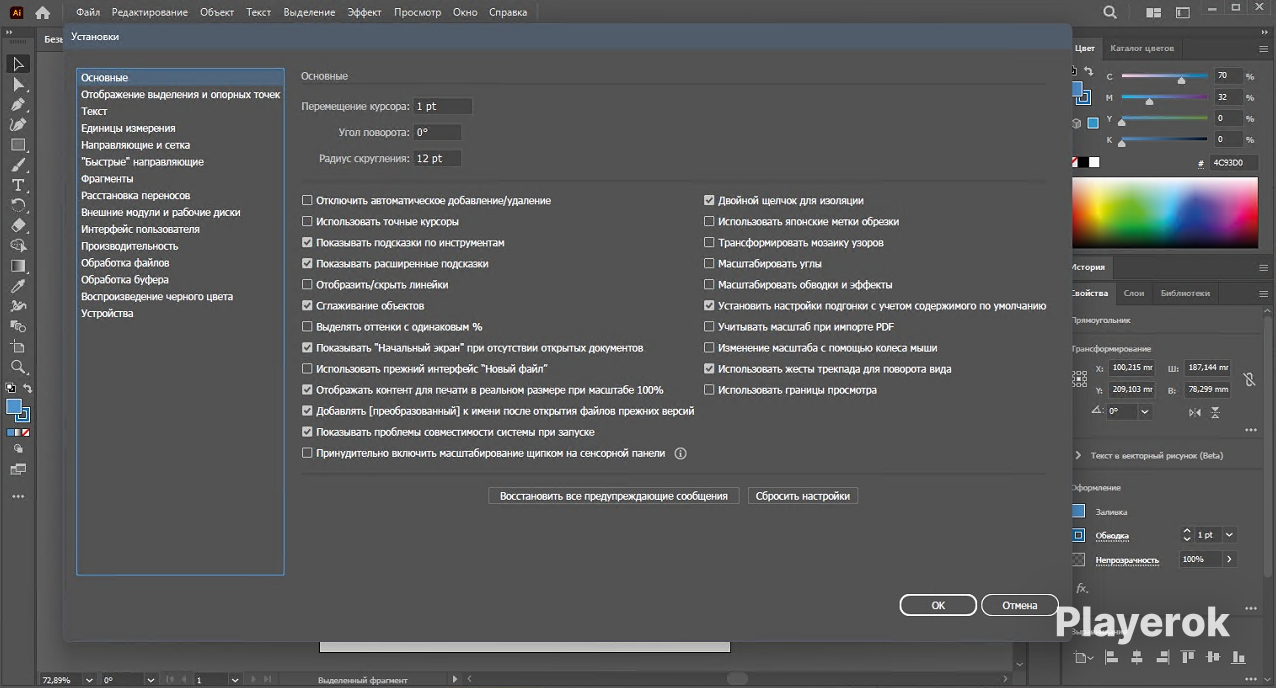Viewport: 1276px width, 688px height.
Task: Go to the Home screen icon
Action: coord(42,13)
